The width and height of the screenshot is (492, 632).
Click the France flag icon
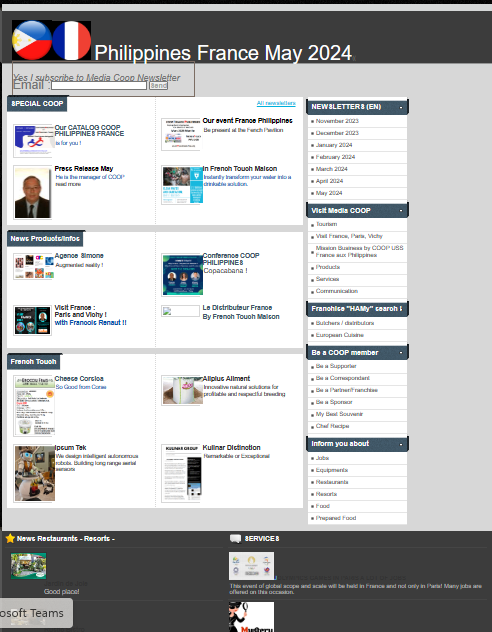[x=71, y=40]
